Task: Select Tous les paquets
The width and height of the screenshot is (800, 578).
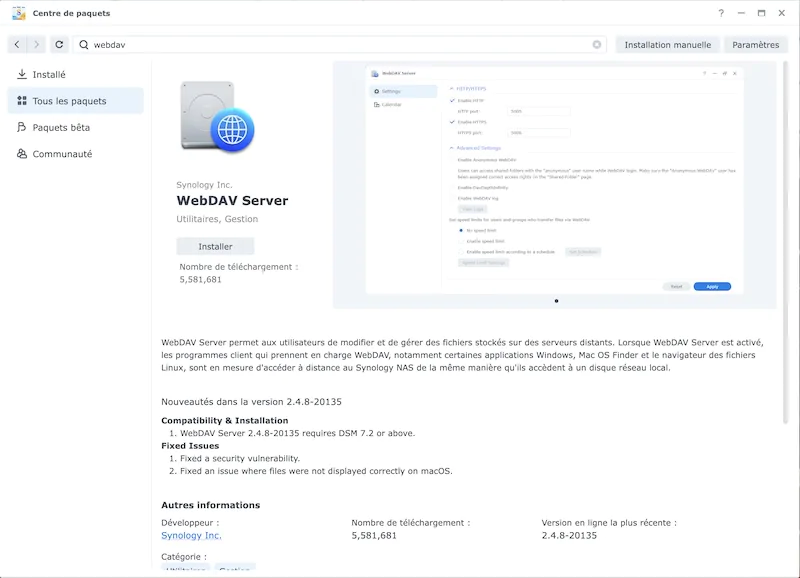Action: click(76, 100)
